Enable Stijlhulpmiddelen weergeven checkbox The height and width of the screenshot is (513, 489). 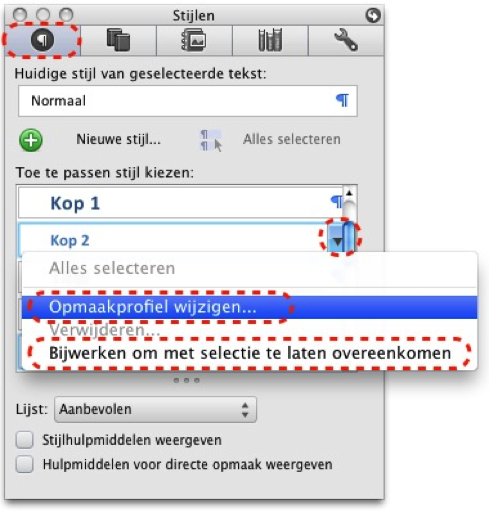click(x=25, y=440)
